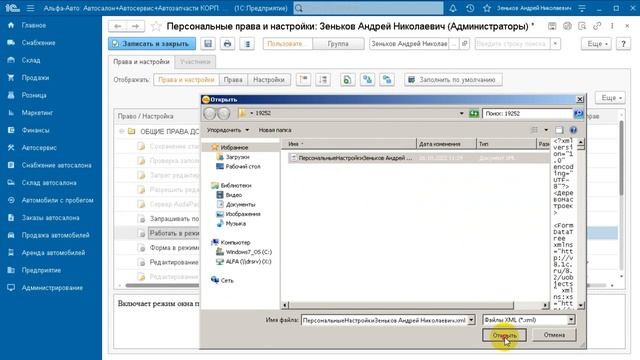Collapse ОБЩИЕ ПРАВА tree node

click(122, 131)
